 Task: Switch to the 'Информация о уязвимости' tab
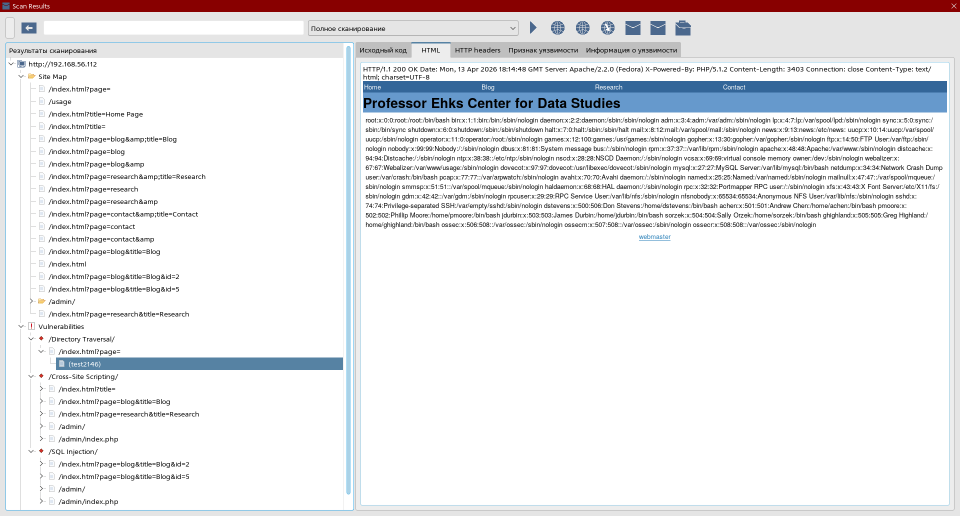(x=632, y=50)
